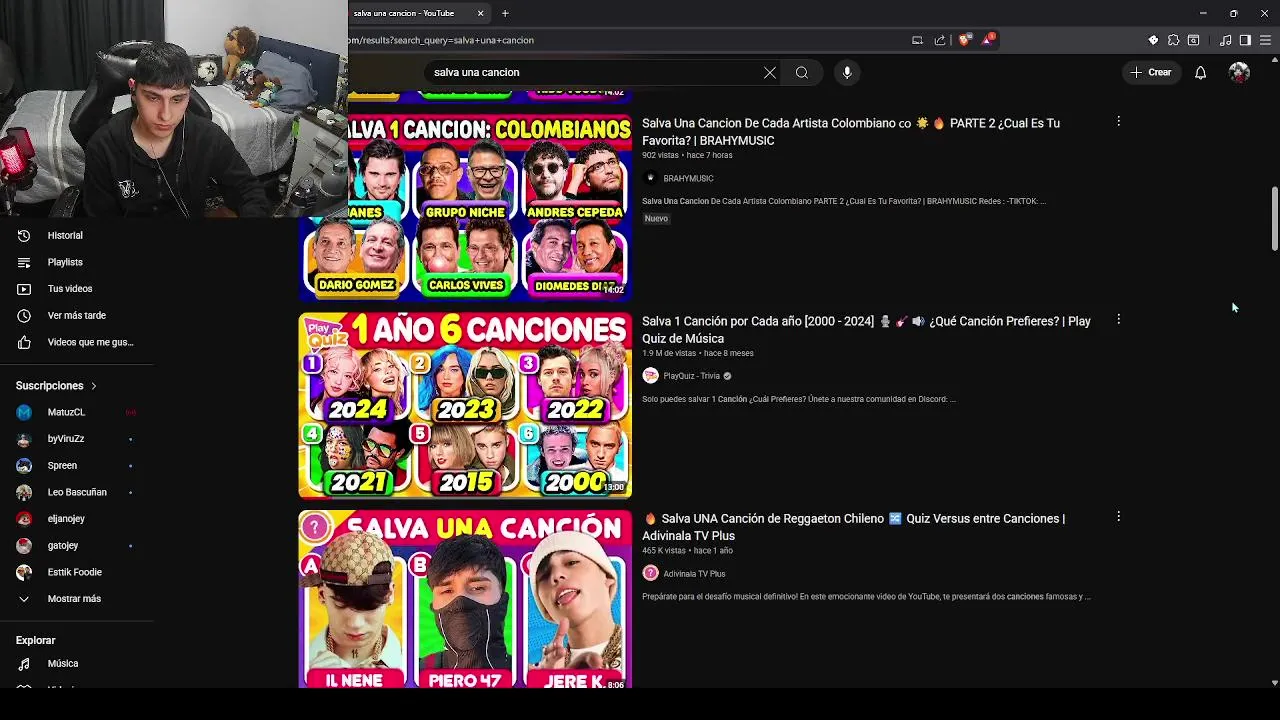Image resolution: width=1280 pixels, height=720 pixels.
Task: Click '465 K vistas • hace 1 año' text
Action: (687, 551)
